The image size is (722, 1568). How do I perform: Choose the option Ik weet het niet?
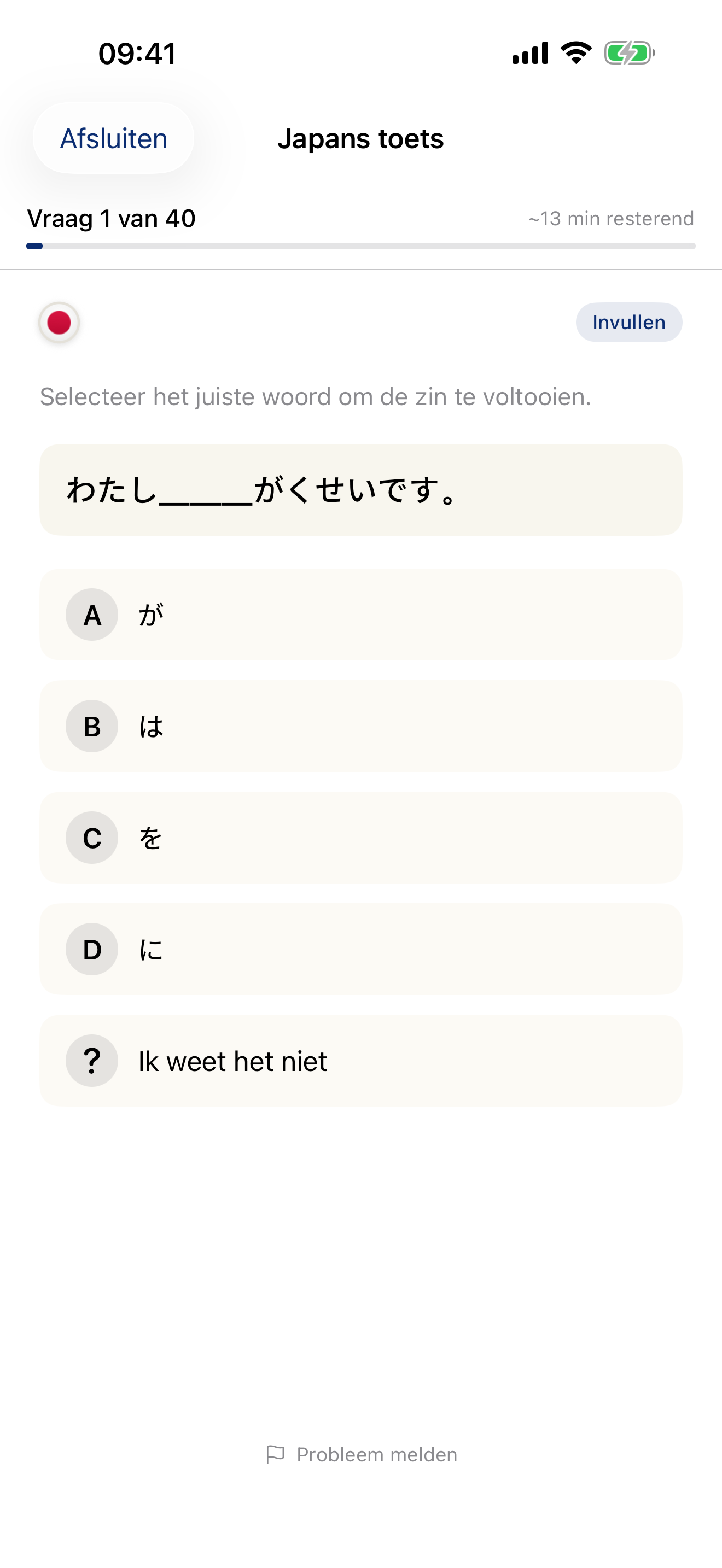(360, 1060)
